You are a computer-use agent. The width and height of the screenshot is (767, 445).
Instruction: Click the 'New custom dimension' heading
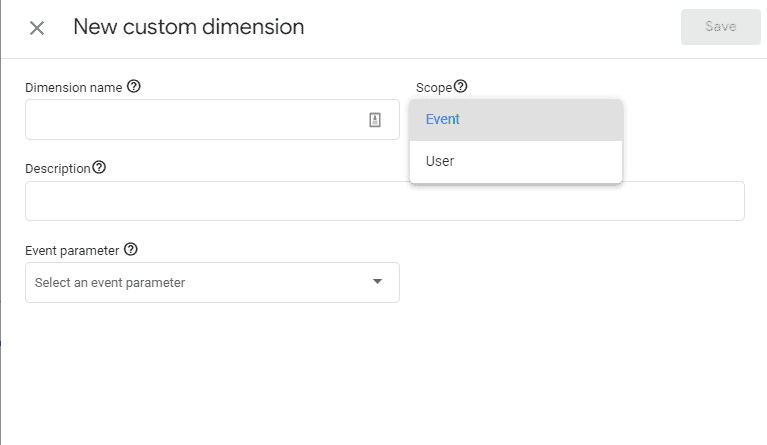[x=189, y=27]
